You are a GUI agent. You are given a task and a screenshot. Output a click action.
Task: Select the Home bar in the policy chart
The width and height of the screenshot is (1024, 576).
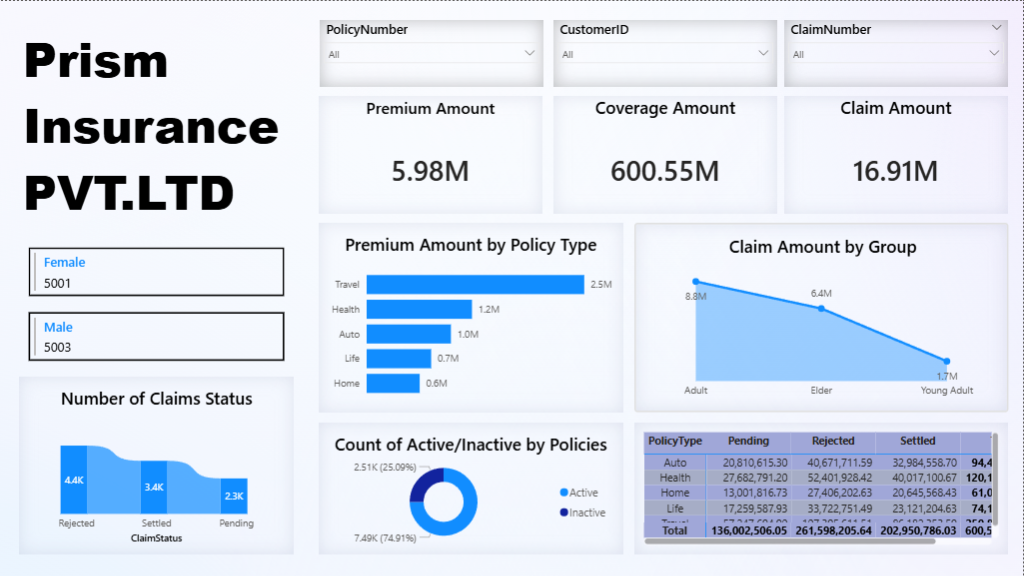coord(392,382)
